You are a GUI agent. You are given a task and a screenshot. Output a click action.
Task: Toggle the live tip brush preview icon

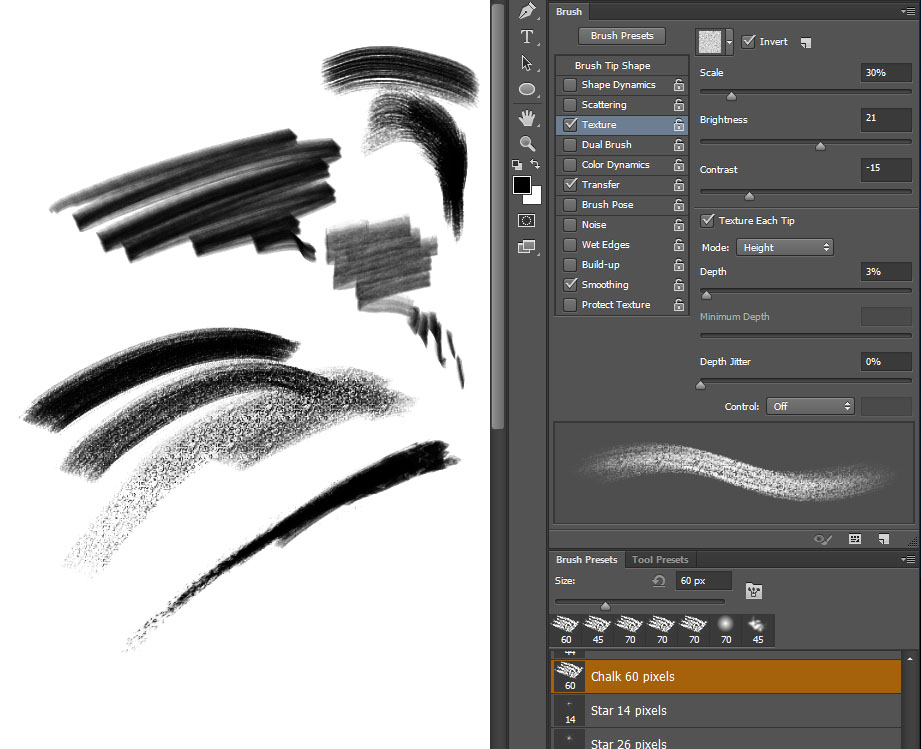click(822, 539)
